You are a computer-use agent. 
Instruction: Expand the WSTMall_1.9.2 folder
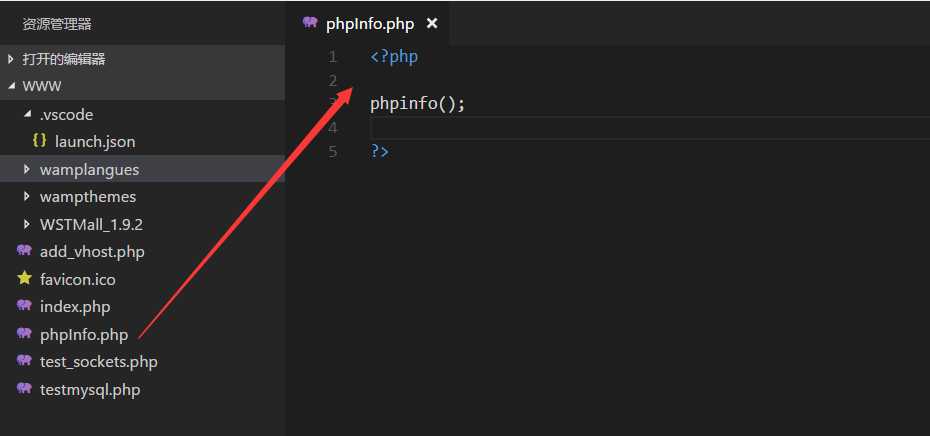(x=27, y=224)
